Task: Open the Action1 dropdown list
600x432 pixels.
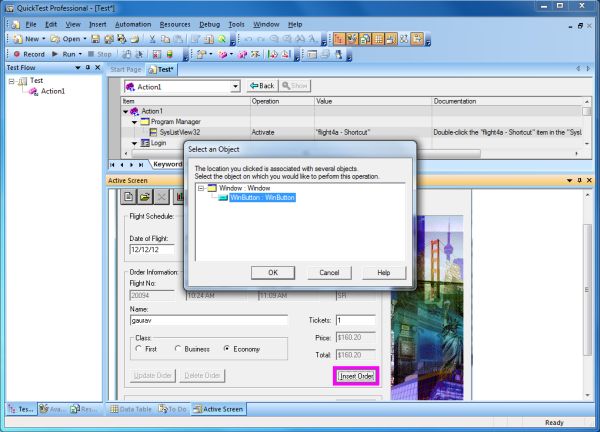Action: tap(235, 87)
